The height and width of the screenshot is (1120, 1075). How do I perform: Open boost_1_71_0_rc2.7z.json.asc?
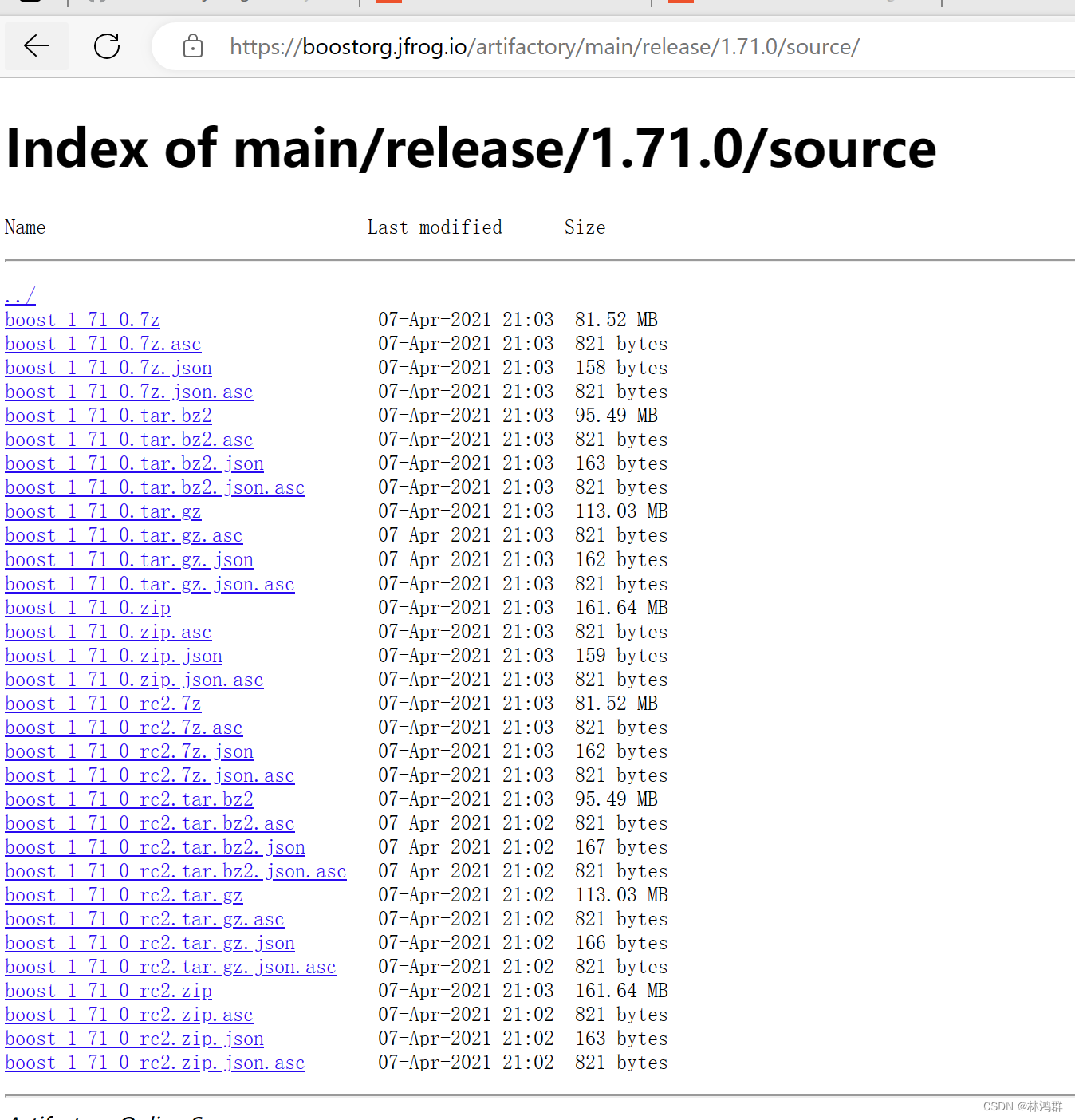150,775
